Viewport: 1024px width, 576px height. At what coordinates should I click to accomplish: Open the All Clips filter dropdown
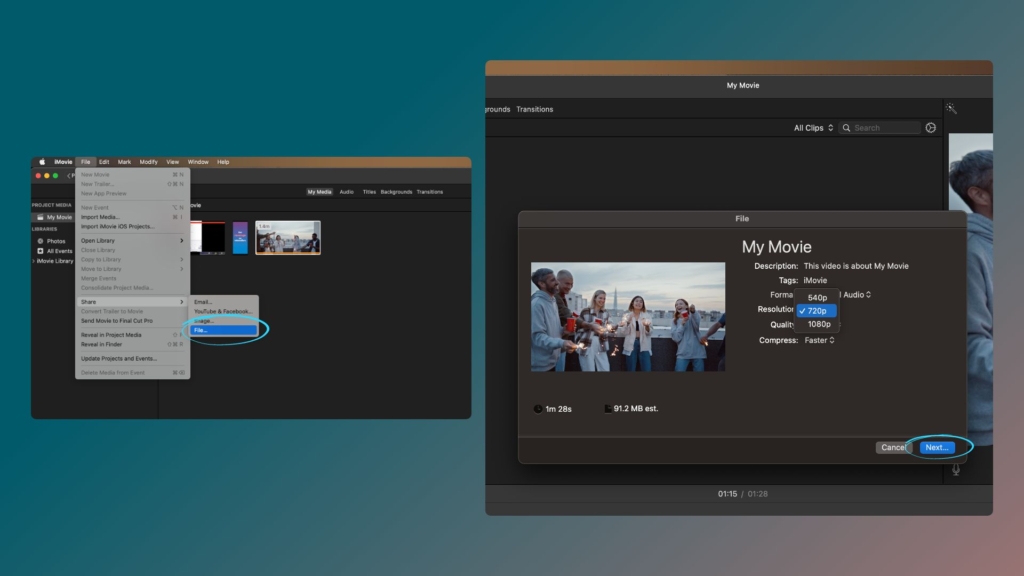point(813,128)
